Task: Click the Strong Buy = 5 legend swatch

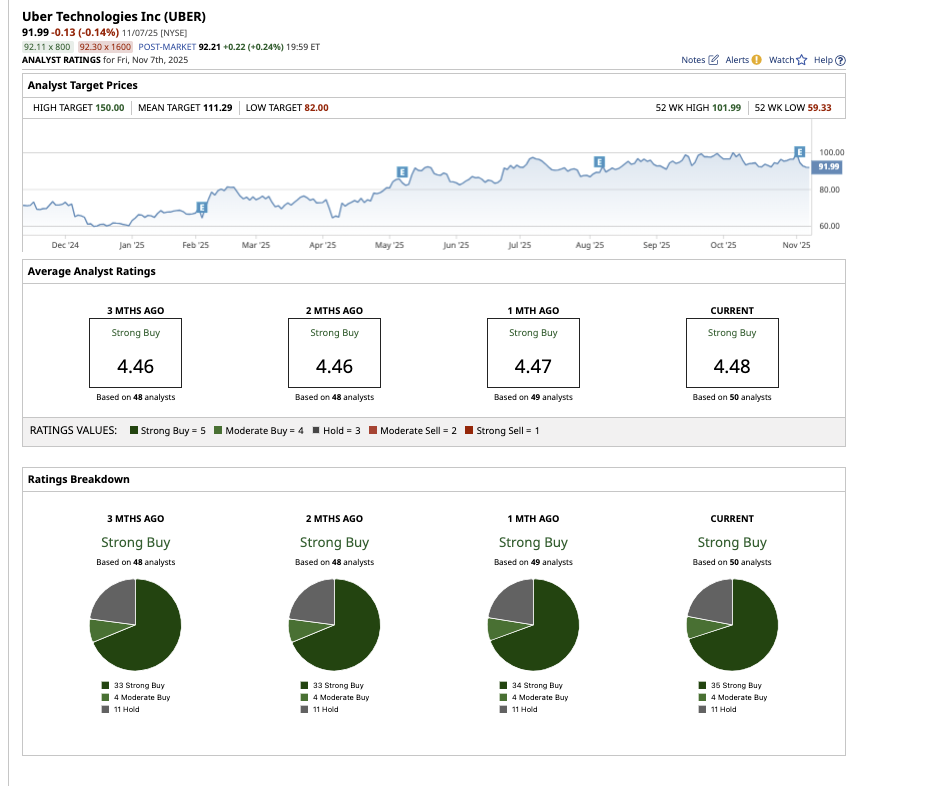Action: coord(132,430)
